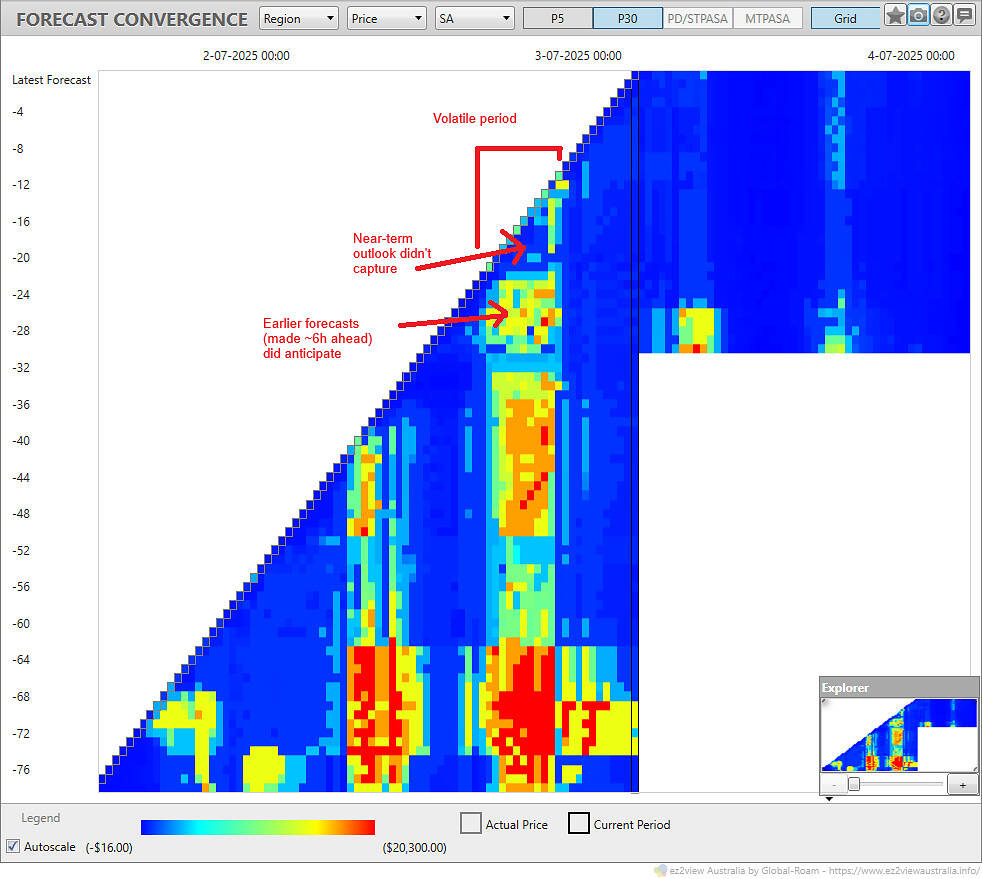Click the 'Legend' heading text

41,818
